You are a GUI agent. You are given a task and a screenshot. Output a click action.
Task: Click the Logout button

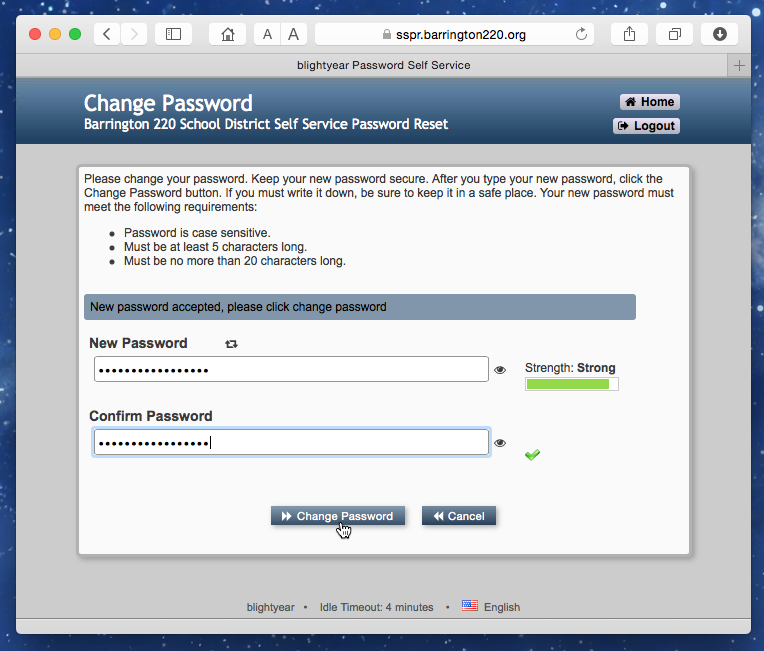click(x=647, y=126)
